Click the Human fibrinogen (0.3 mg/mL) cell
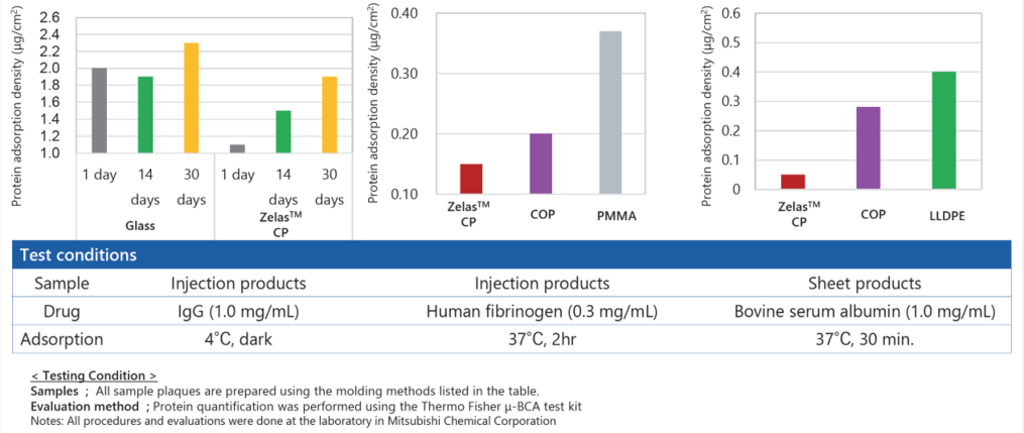Image resolution: width=1024 pixels, height=433 pixels. 541,312
